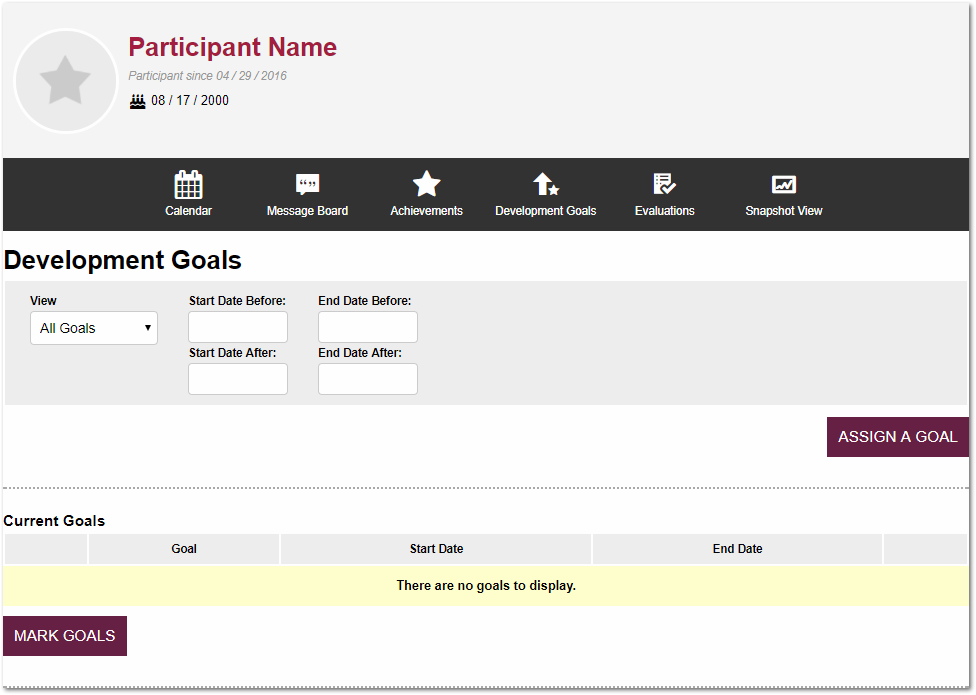Click the Calendar icon in navigation bar

[188, 184]
